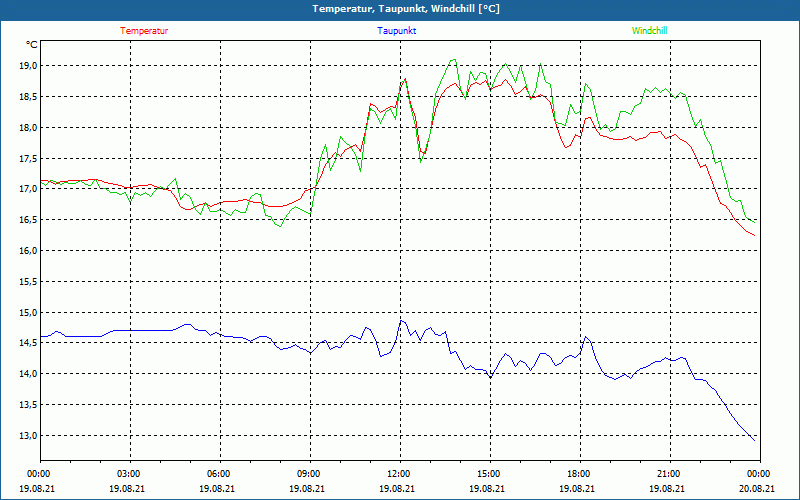This screenshot has width=800, height=500.
Task: Click the green Windchill legend label
Action: pos(649,31)
